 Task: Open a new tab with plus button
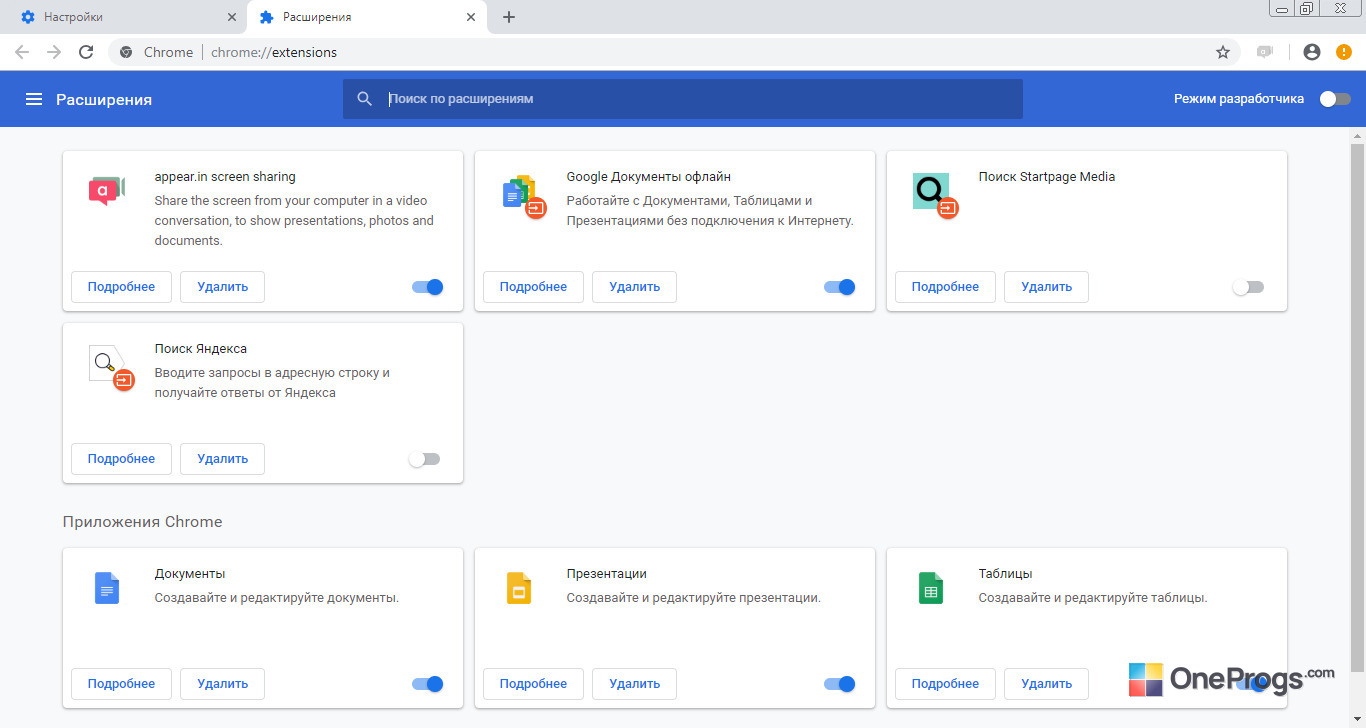[x=508, y=17]
